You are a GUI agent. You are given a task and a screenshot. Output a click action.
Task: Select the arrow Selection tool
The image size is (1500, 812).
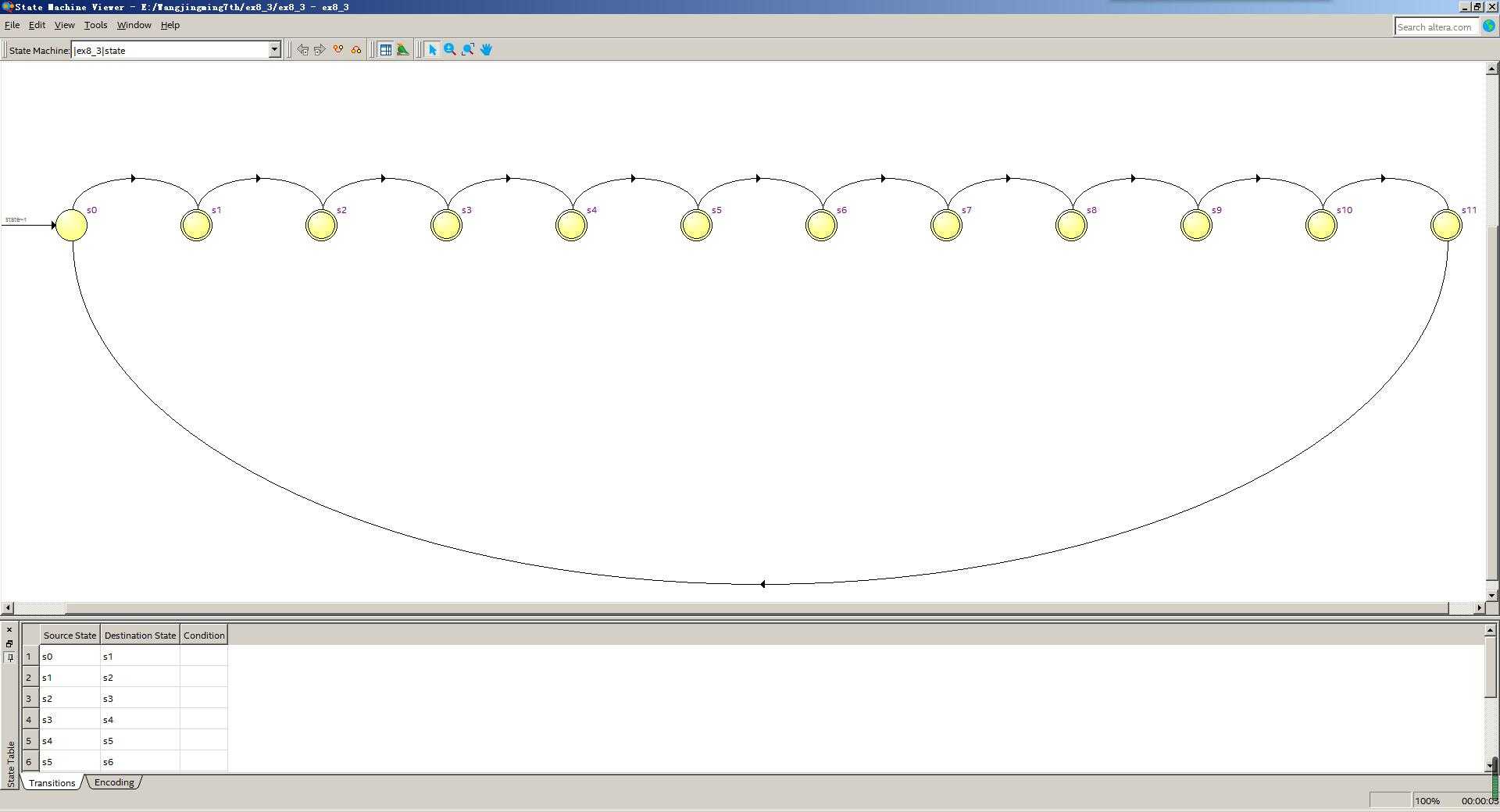(x=432, y=50)
